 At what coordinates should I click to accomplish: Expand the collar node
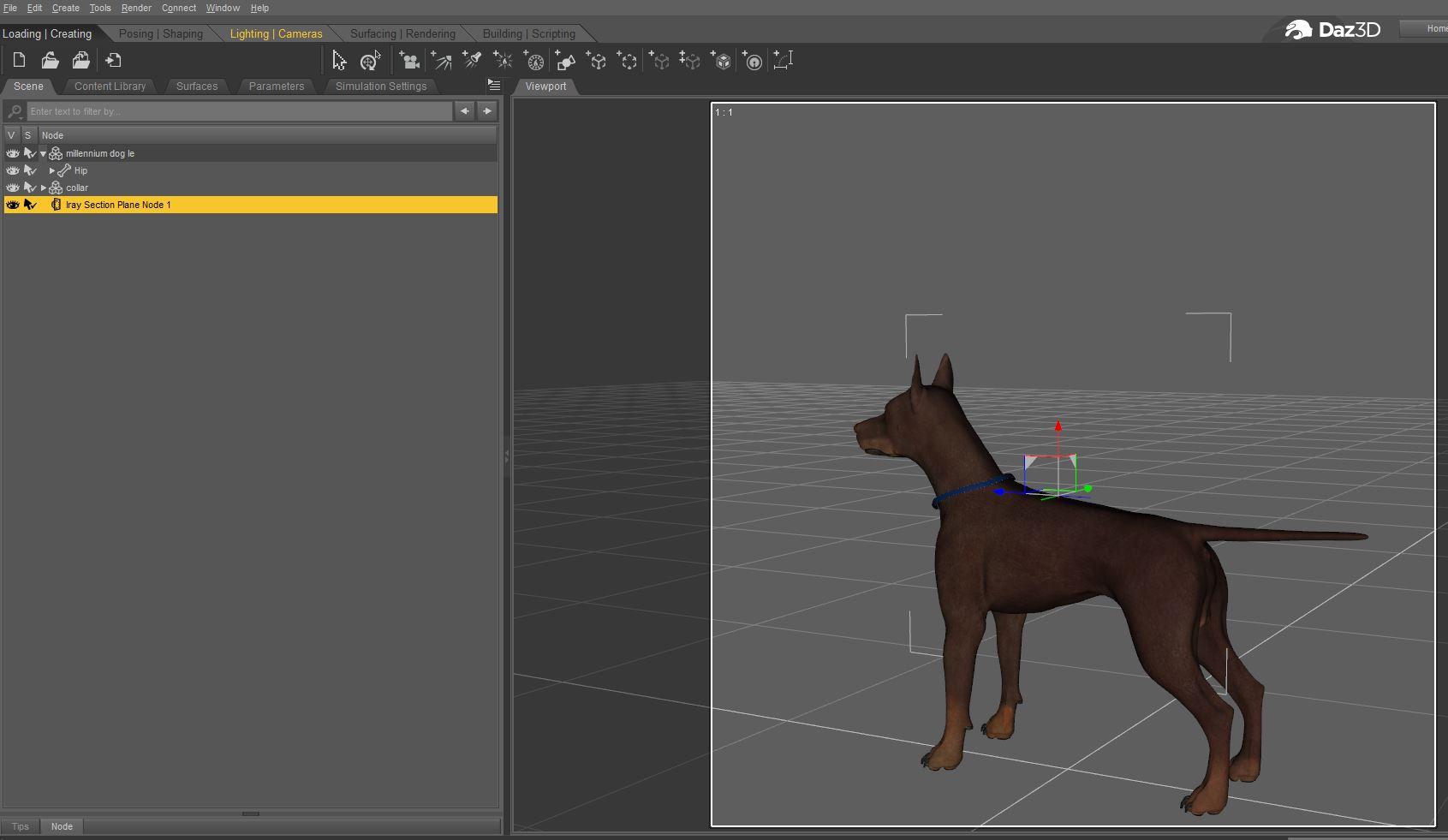tap(44, 188)
